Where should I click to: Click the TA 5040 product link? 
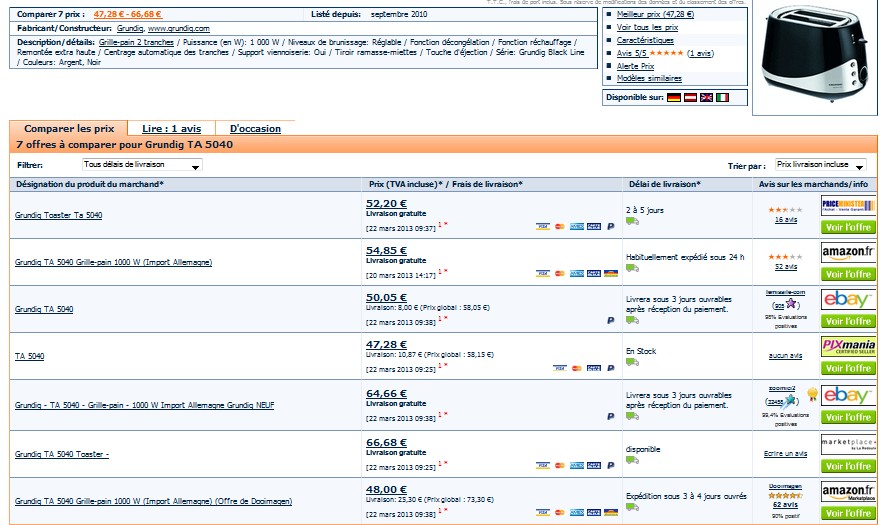[x=29, y=356]
